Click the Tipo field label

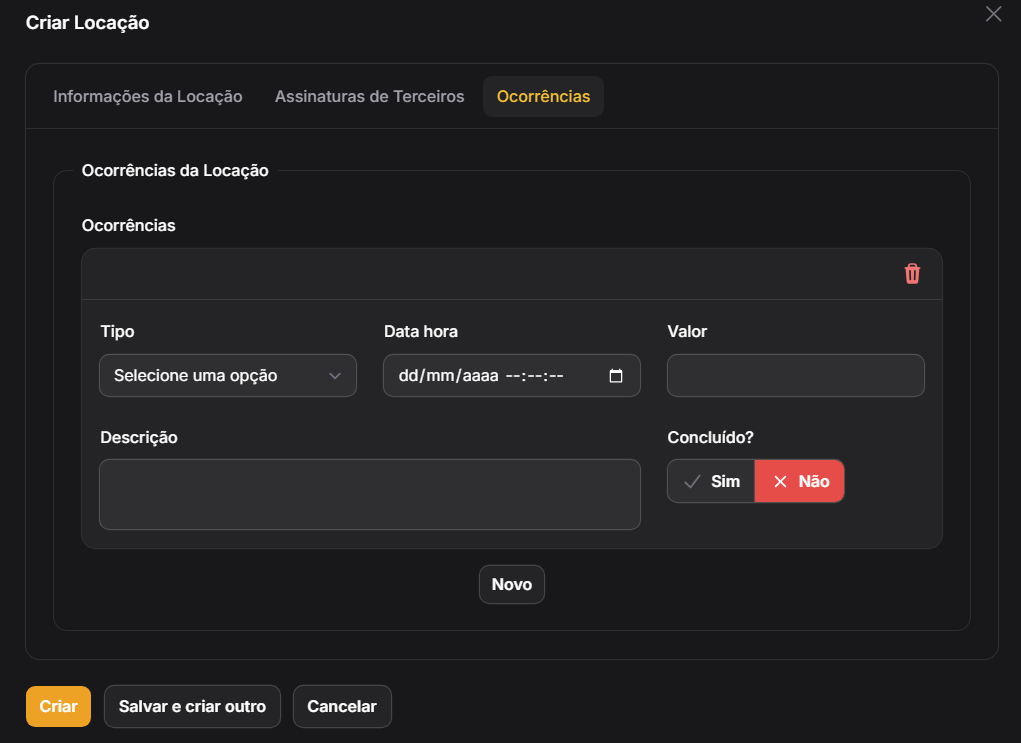click(x=117, y=331)
